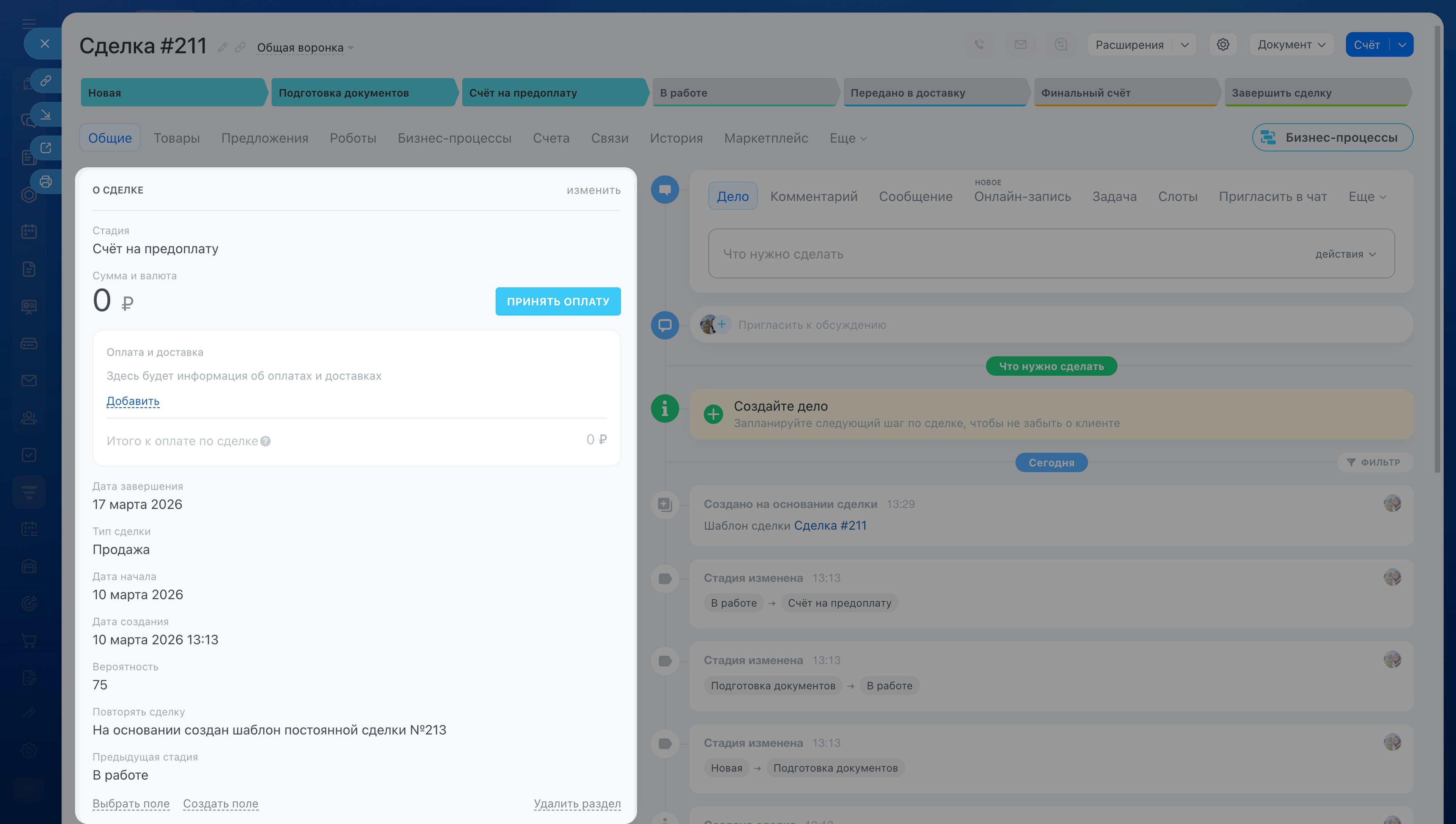
Task: Click the printer icon on side panel
Action: 46,182
